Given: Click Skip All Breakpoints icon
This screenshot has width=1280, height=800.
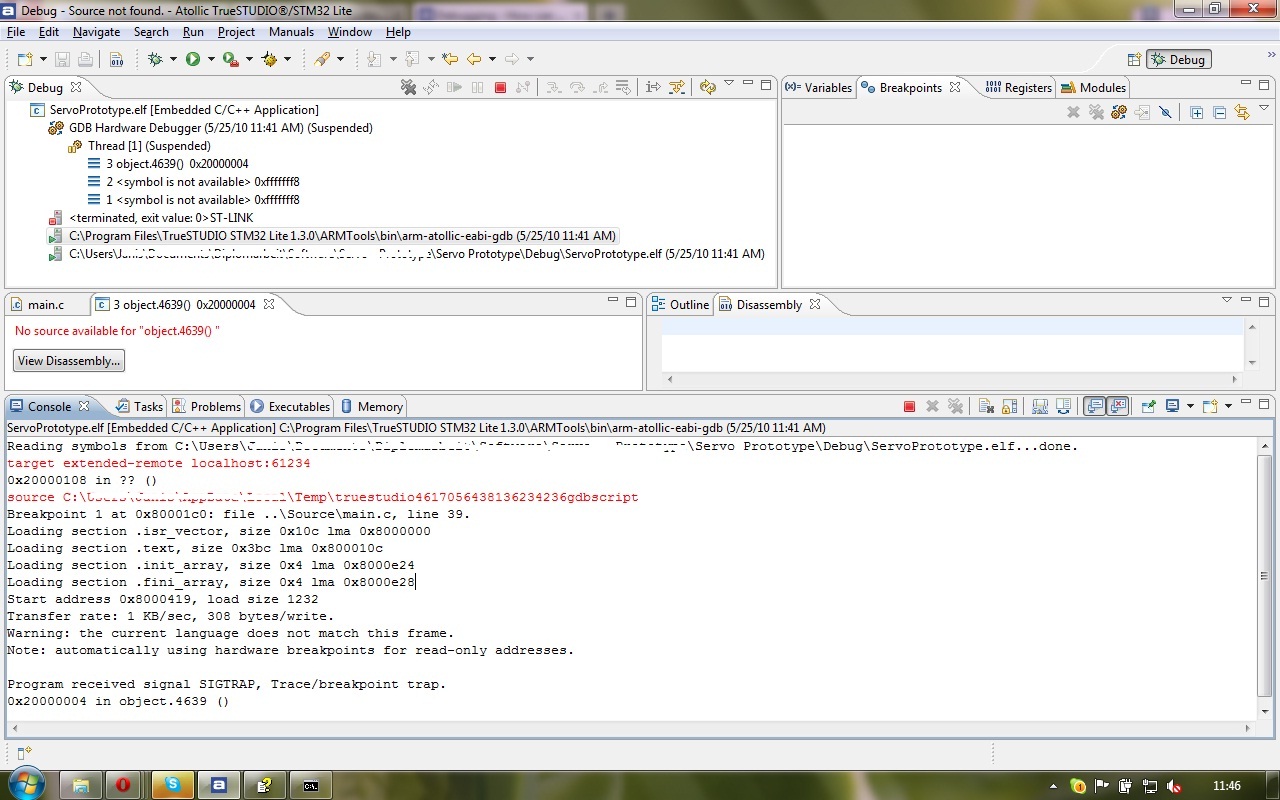Looking at the screenshot, I should click(x=1165, y=113).
